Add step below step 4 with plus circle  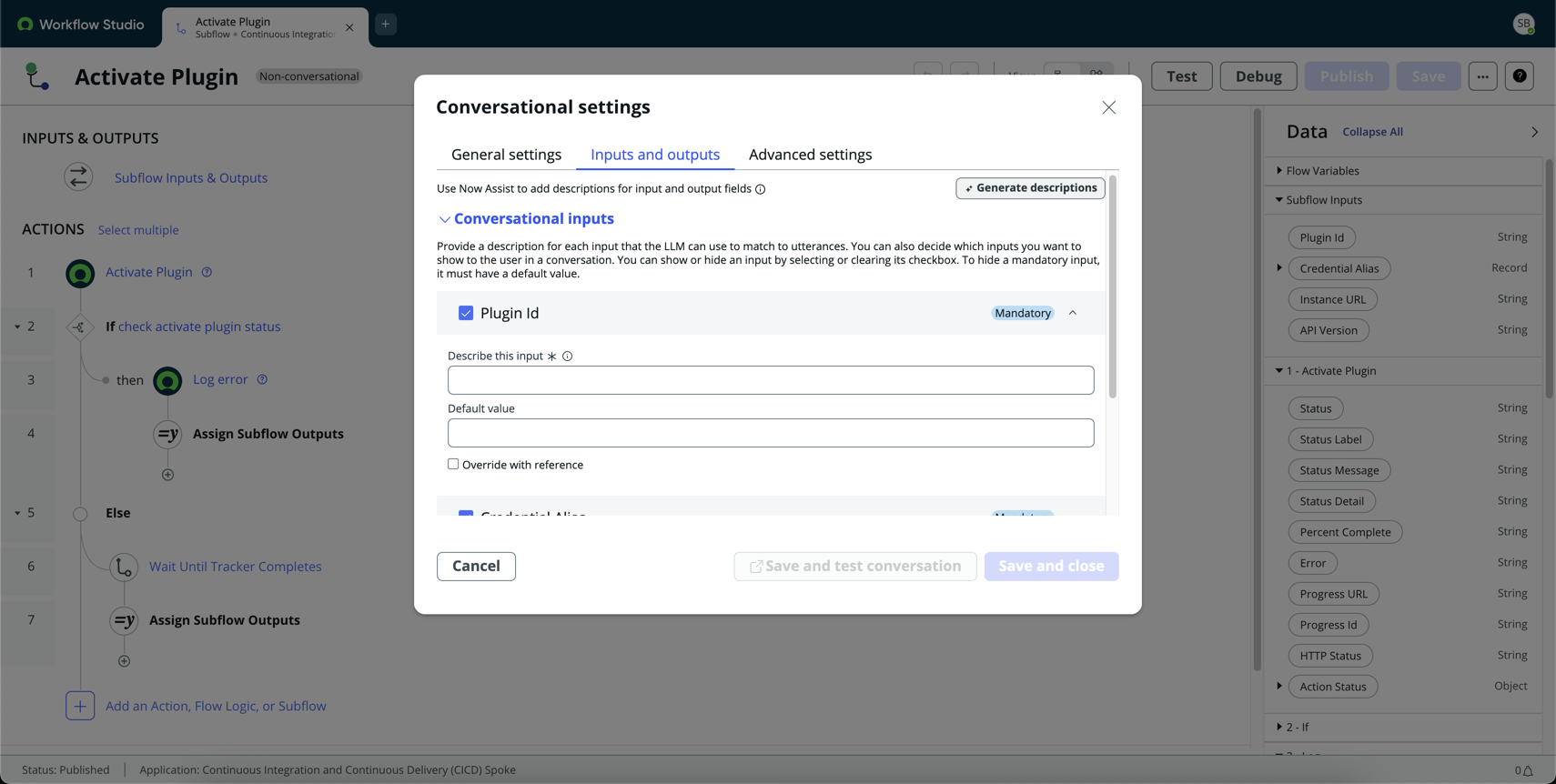(167, 475)
